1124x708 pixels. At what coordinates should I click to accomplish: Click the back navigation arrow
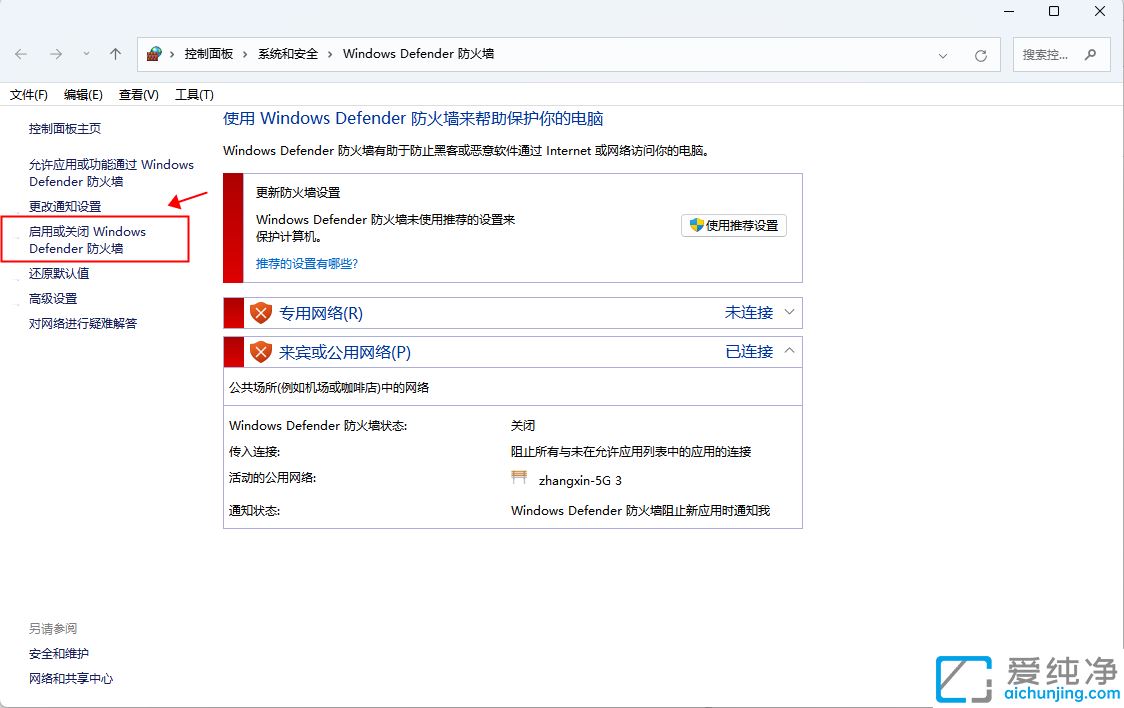coord(21,54)
